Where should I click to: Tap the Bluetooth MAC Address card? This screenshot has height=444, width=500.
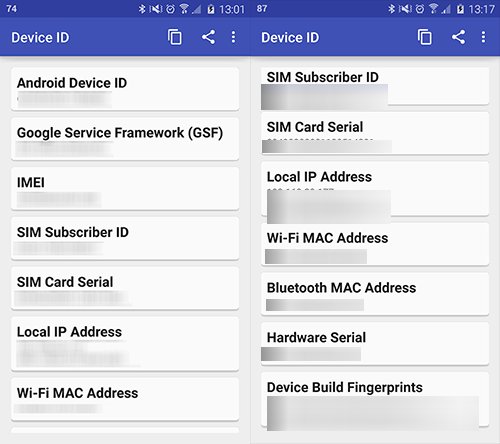(x=375, y=294)
